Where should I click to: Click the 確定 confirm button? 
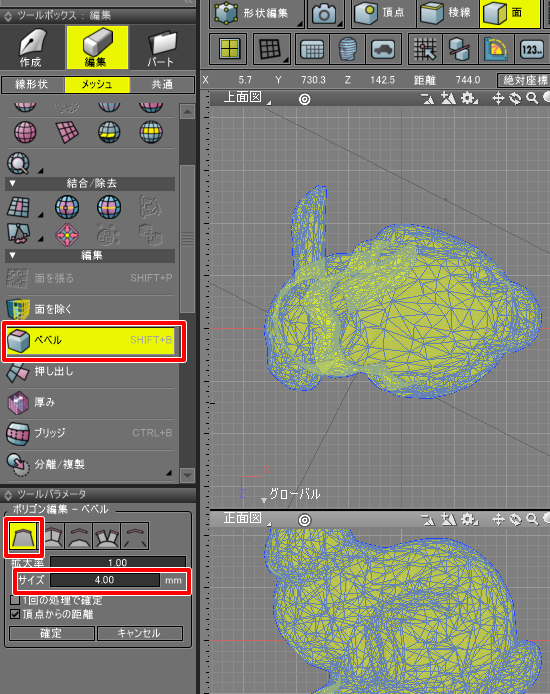coord(51,633)
